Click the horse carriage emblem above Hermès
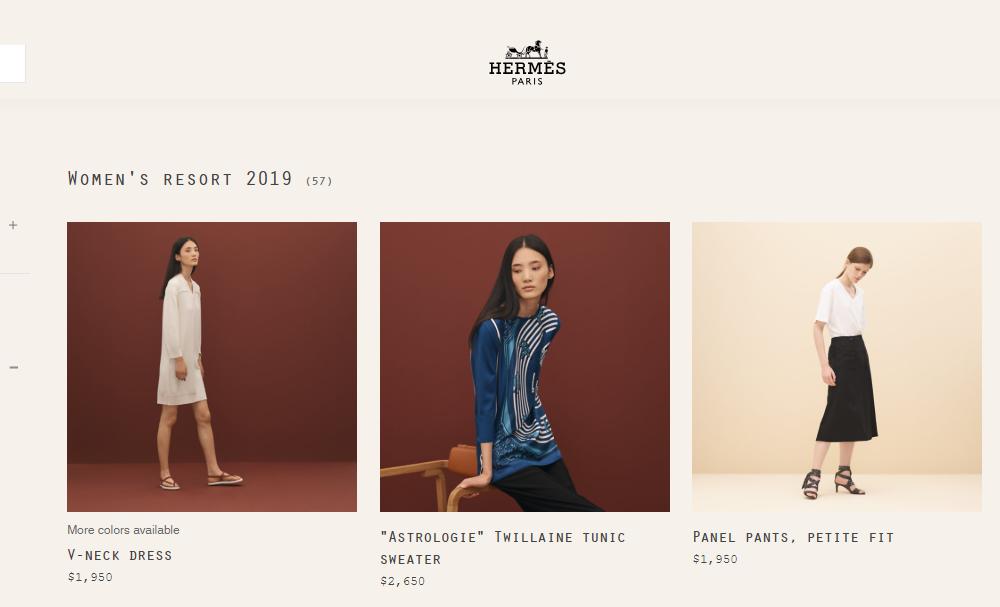The image size is (1000, 607). click(527, 50)
